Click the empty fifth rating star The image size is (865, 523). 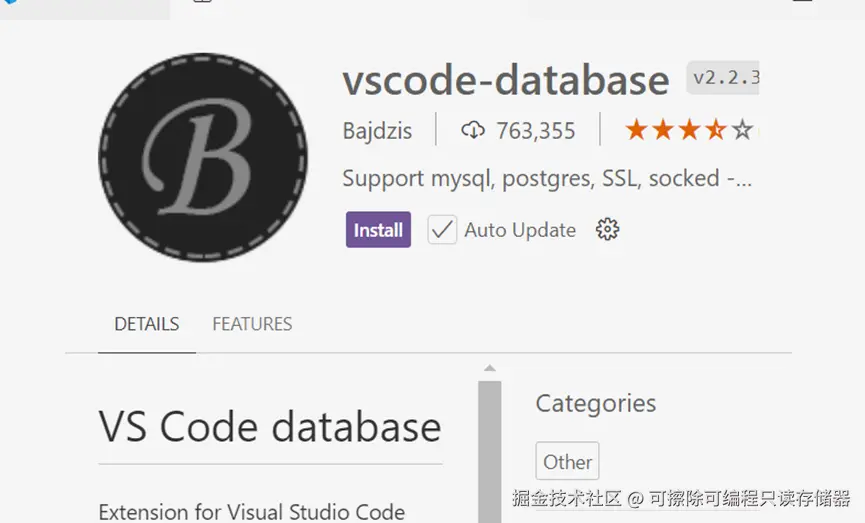click(x=743, y=130)
